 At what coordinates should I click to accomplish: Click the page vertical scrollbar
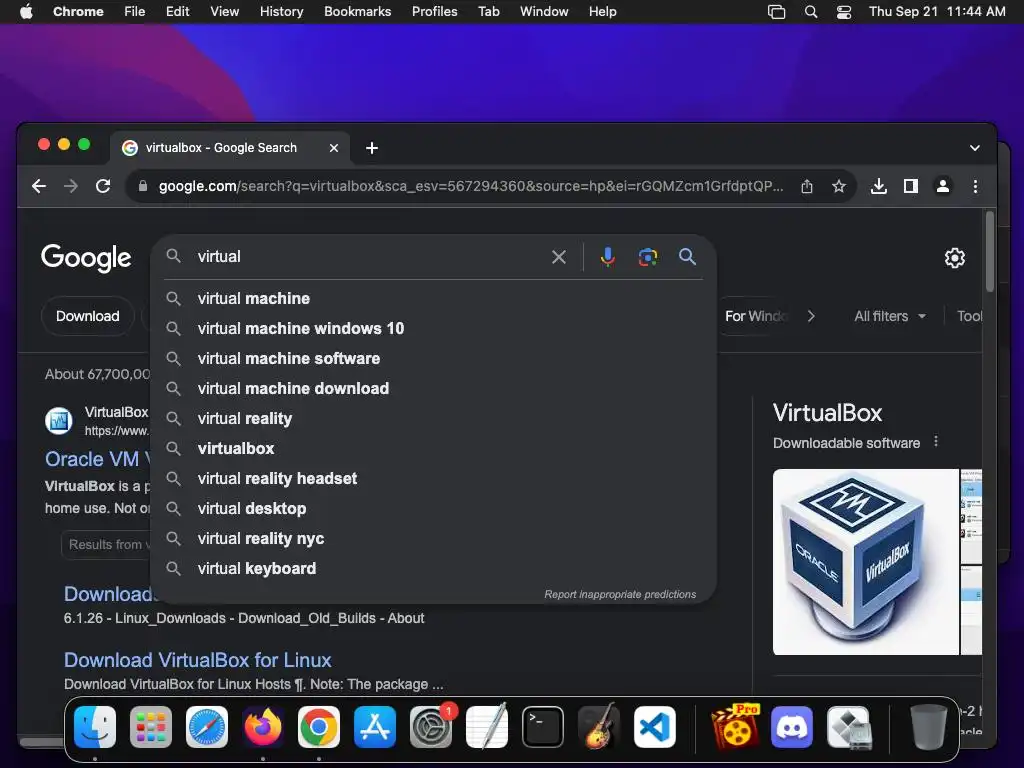990,251
